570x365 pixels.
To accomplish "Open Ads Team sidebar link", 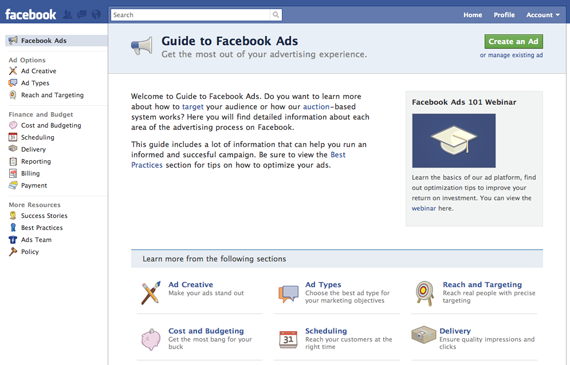I will click(x=36, y=240).
